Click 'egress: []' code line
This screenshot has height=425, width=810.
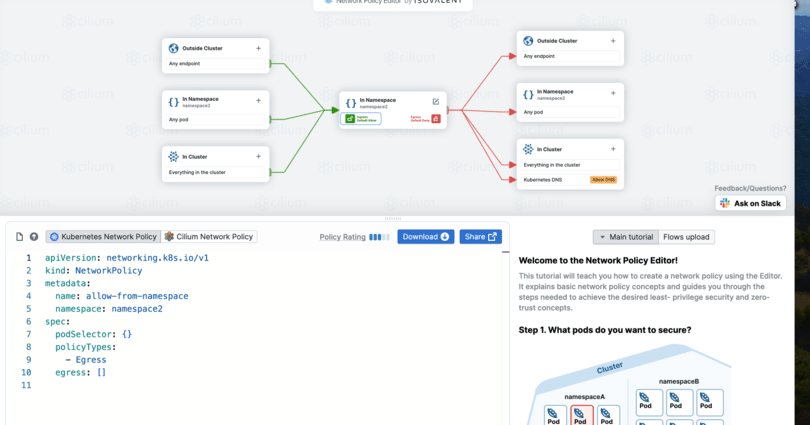(81, 372)
